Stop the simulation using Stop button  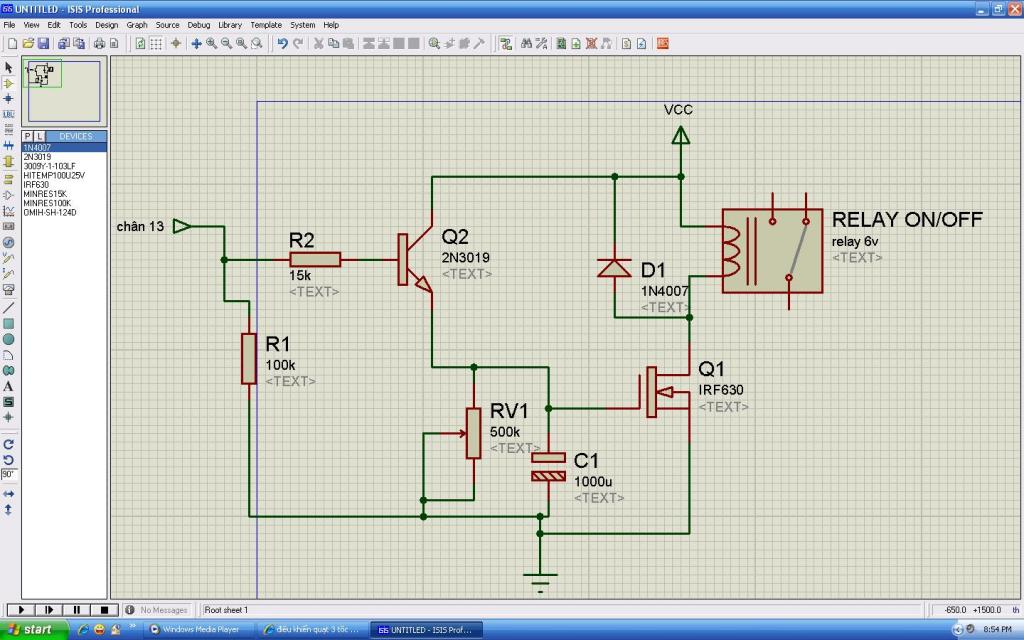click(104, 610)
